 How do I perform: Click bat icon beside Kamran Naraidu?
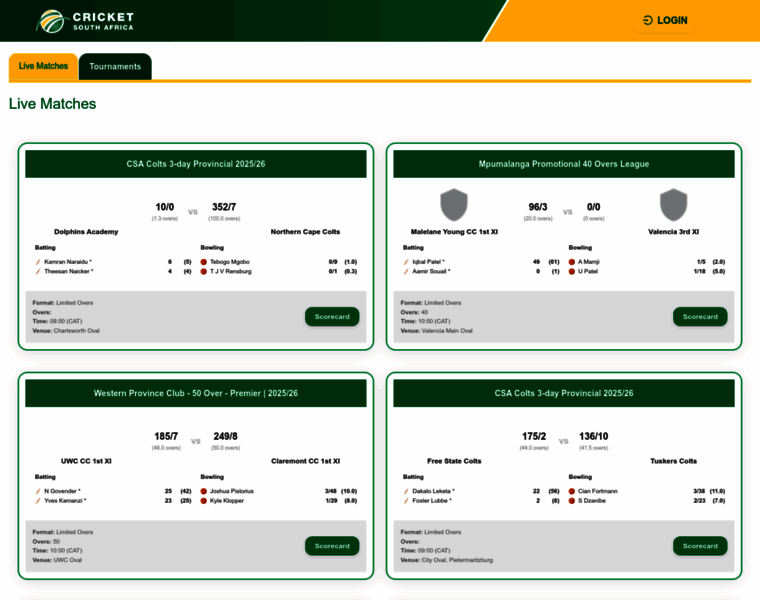pyautogui.click(x=38, y=262)
